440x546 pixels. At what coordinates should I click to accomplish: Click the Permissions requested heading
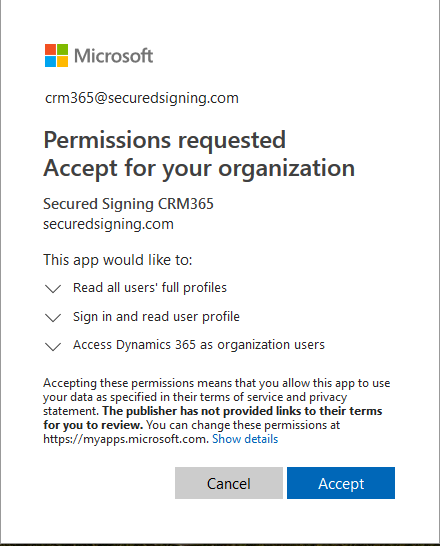164,140
